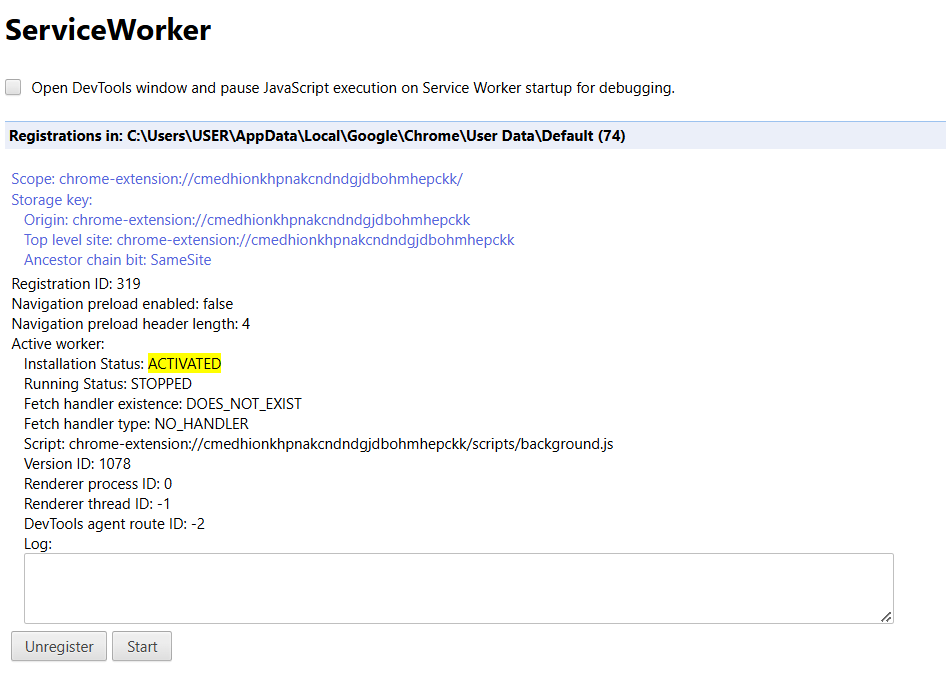The image size is (946, 680).
Task: Click the ServiceWorker page heading
Action: (x=108, y=30)
